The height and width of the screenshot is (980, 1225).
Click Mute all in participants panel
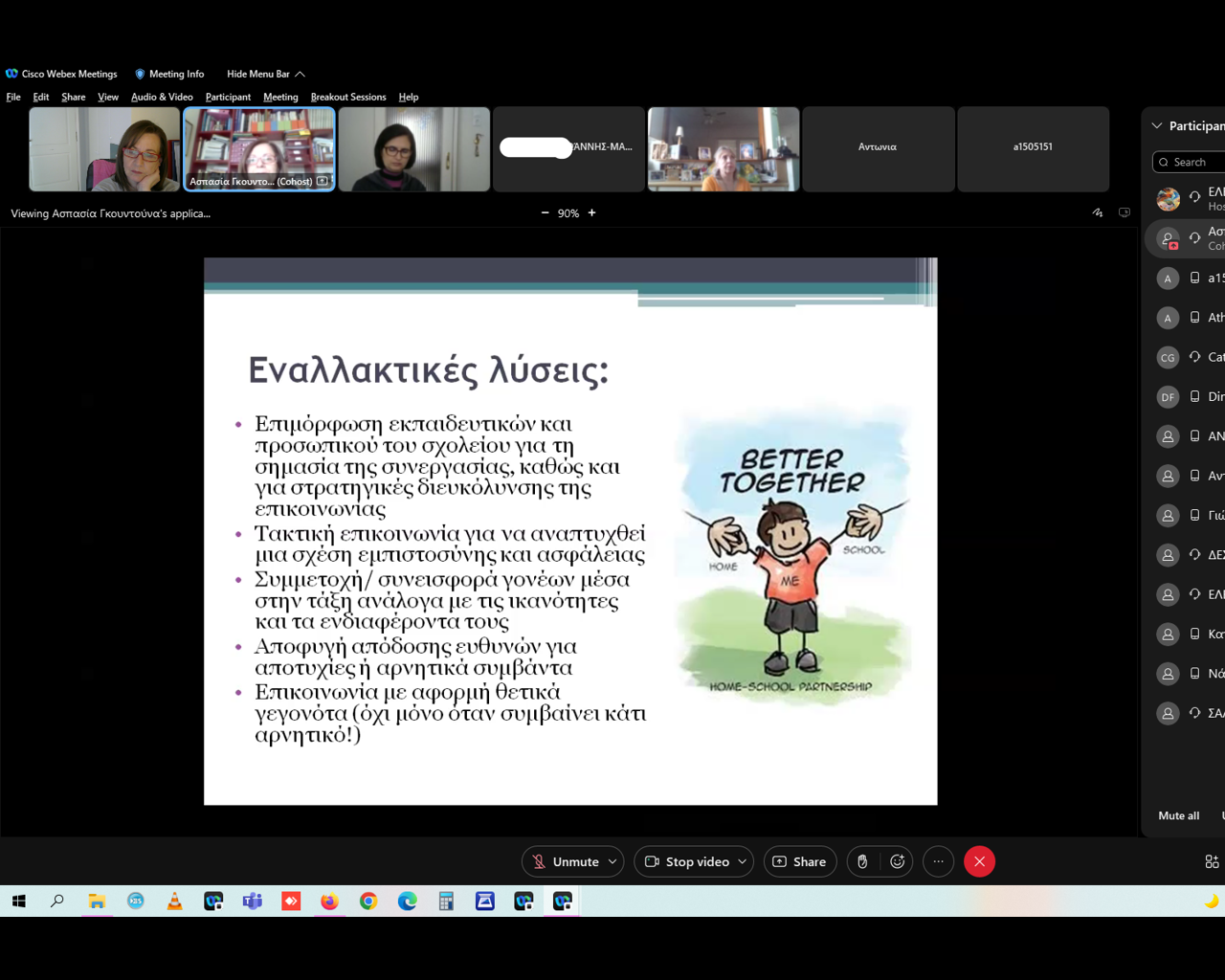tap(1178, 815)
